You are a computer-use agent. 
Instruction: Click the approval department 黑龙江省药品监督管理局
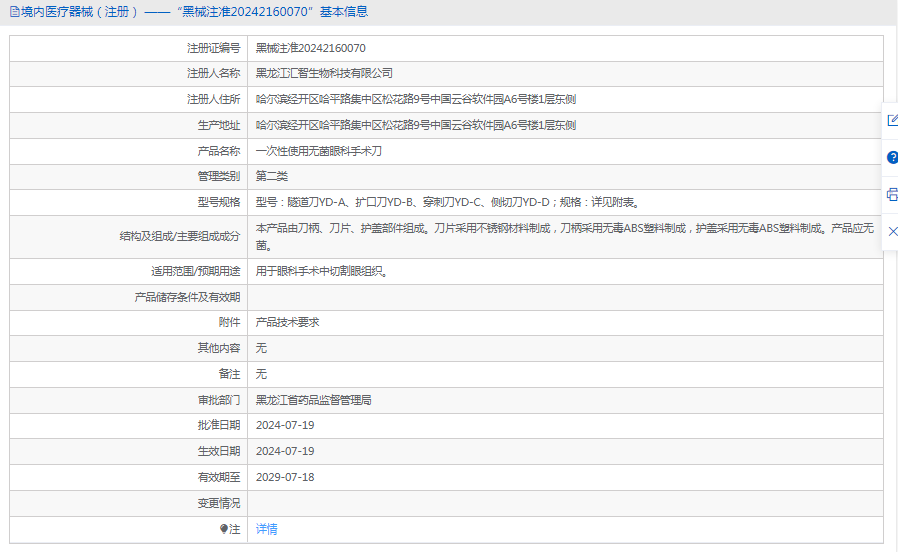pyautogui.click(x=314, y=400)
